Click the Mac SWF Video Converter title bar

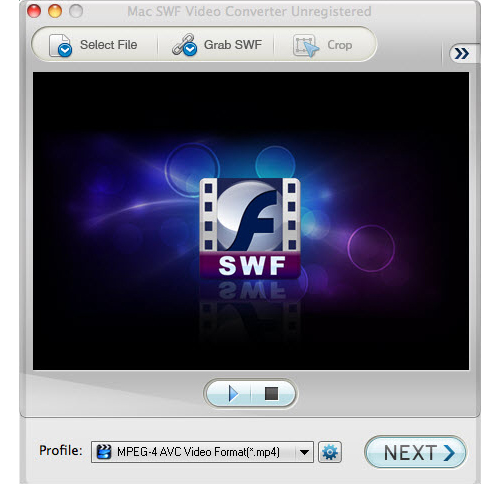[x=249, y=11]
